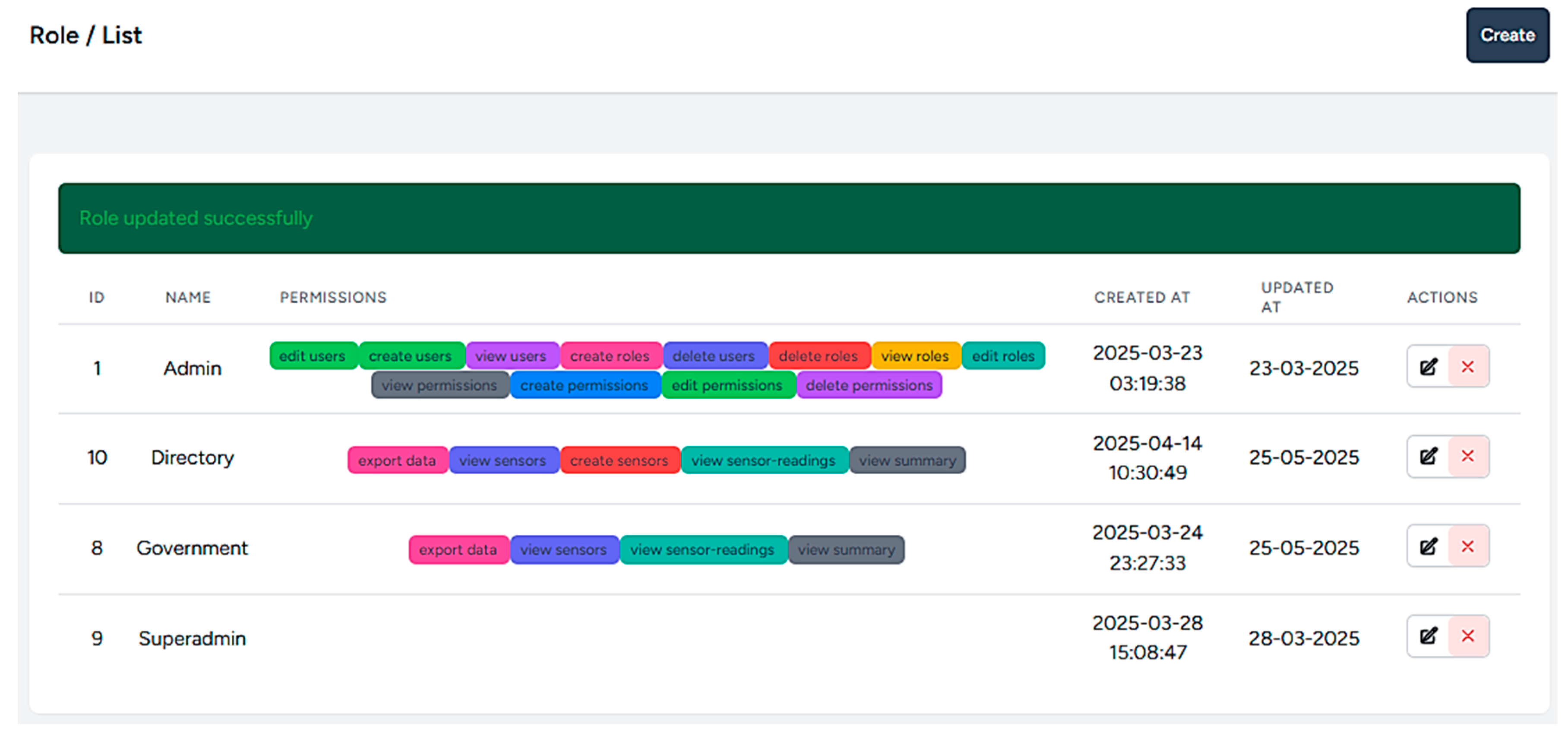Click ID 9 in Superadmin row

[97, 638]
